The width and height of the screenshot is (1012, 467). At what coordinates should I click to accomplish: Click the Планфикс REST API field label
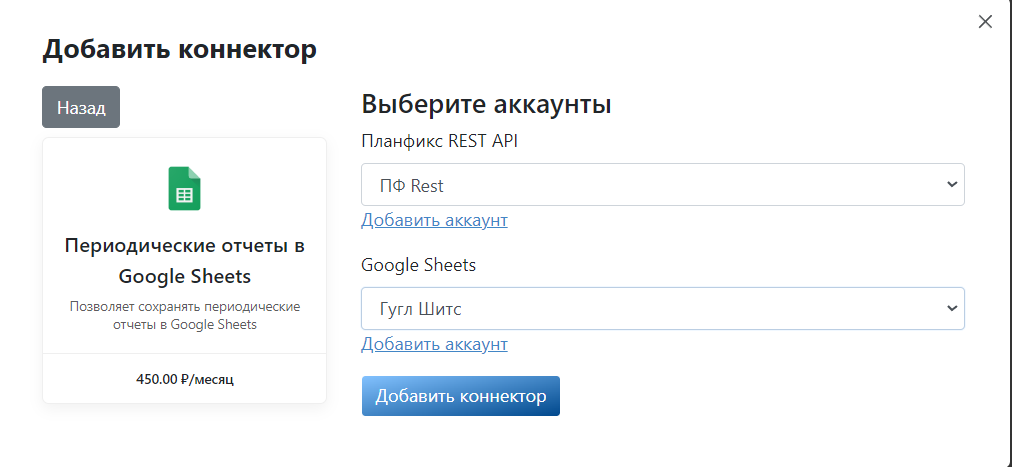[x=440, y=141]
